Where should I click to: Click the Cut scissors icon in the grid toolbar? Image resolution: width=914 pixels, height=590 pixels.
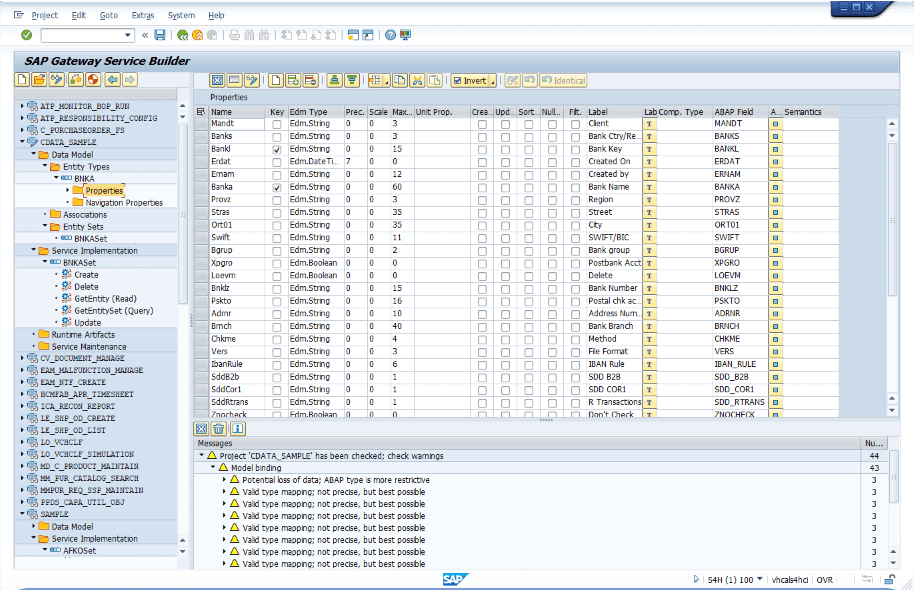(418, 80)
